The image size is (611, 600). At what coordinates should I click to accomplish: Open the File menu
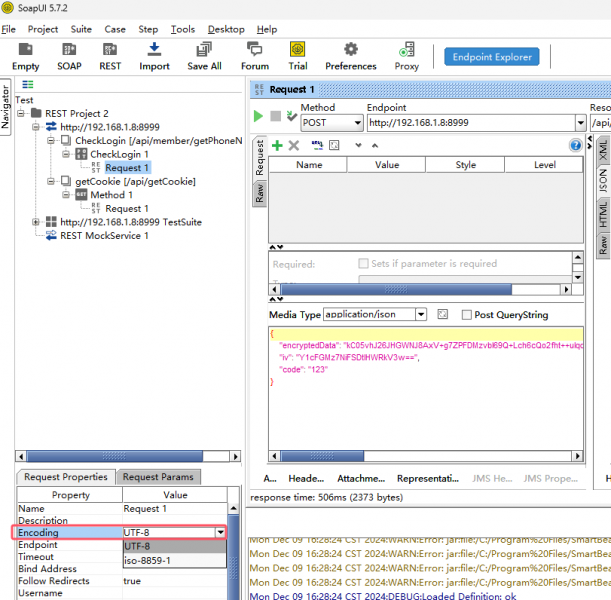coord(8,29)
